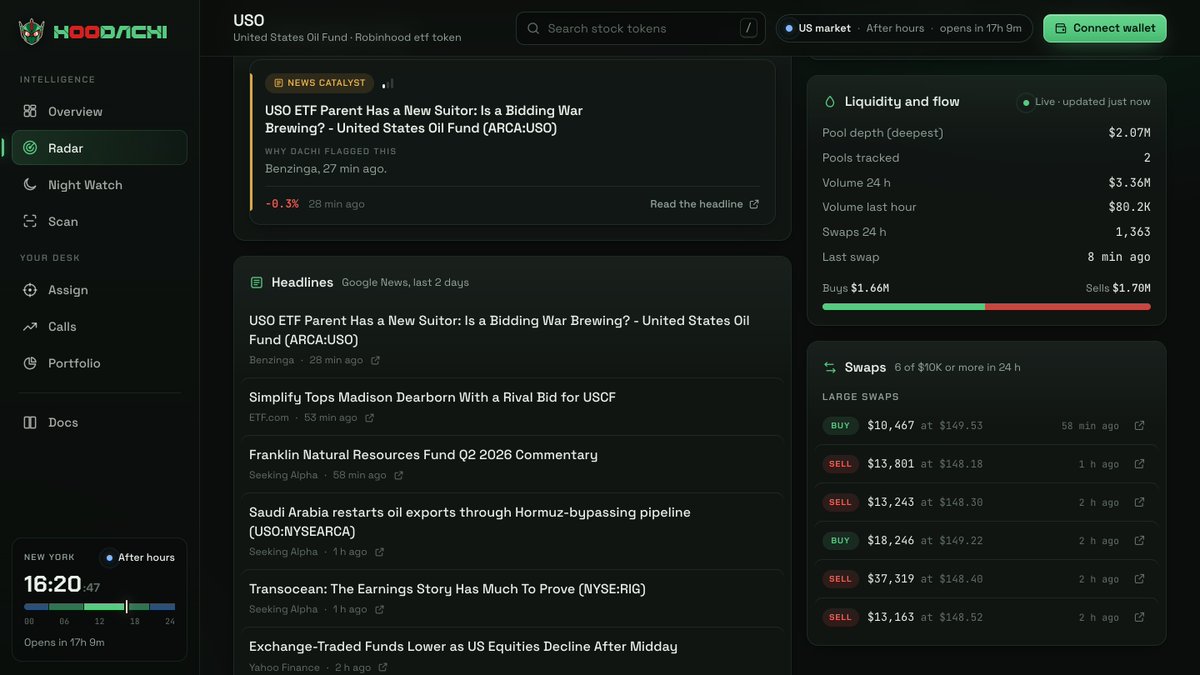Open link for SELL $13,243 swap

(1139, 502)
